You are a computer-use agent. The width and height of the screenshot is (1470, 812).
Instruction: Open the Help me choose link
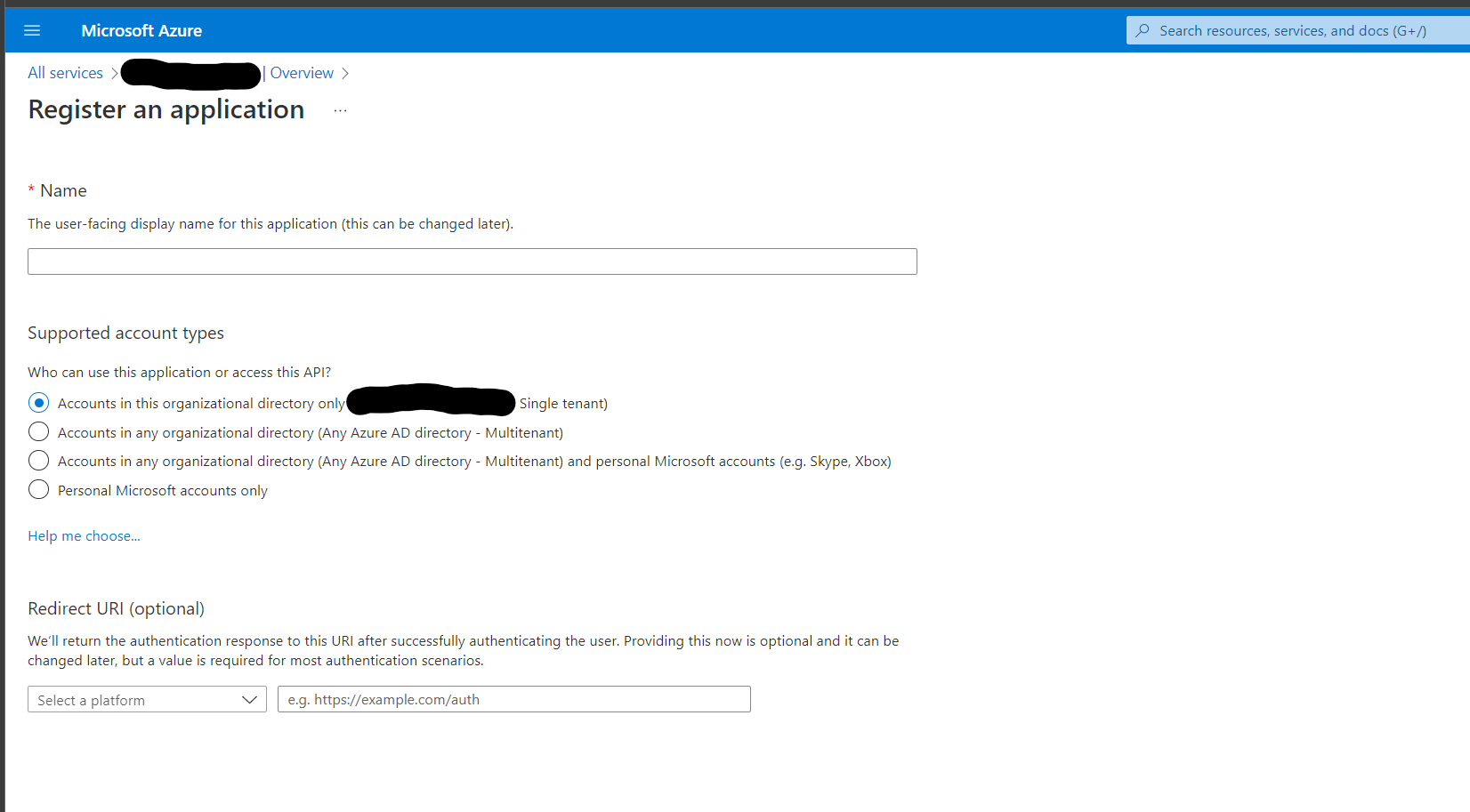click(84, 535)
